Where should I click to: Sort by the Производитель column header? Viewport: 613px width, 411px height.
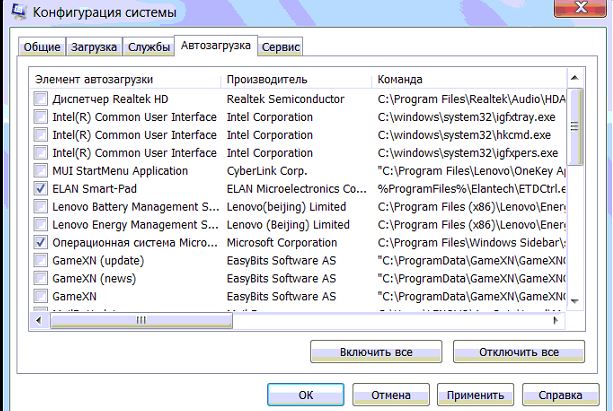pyautogui.click(x=296, y=79)
